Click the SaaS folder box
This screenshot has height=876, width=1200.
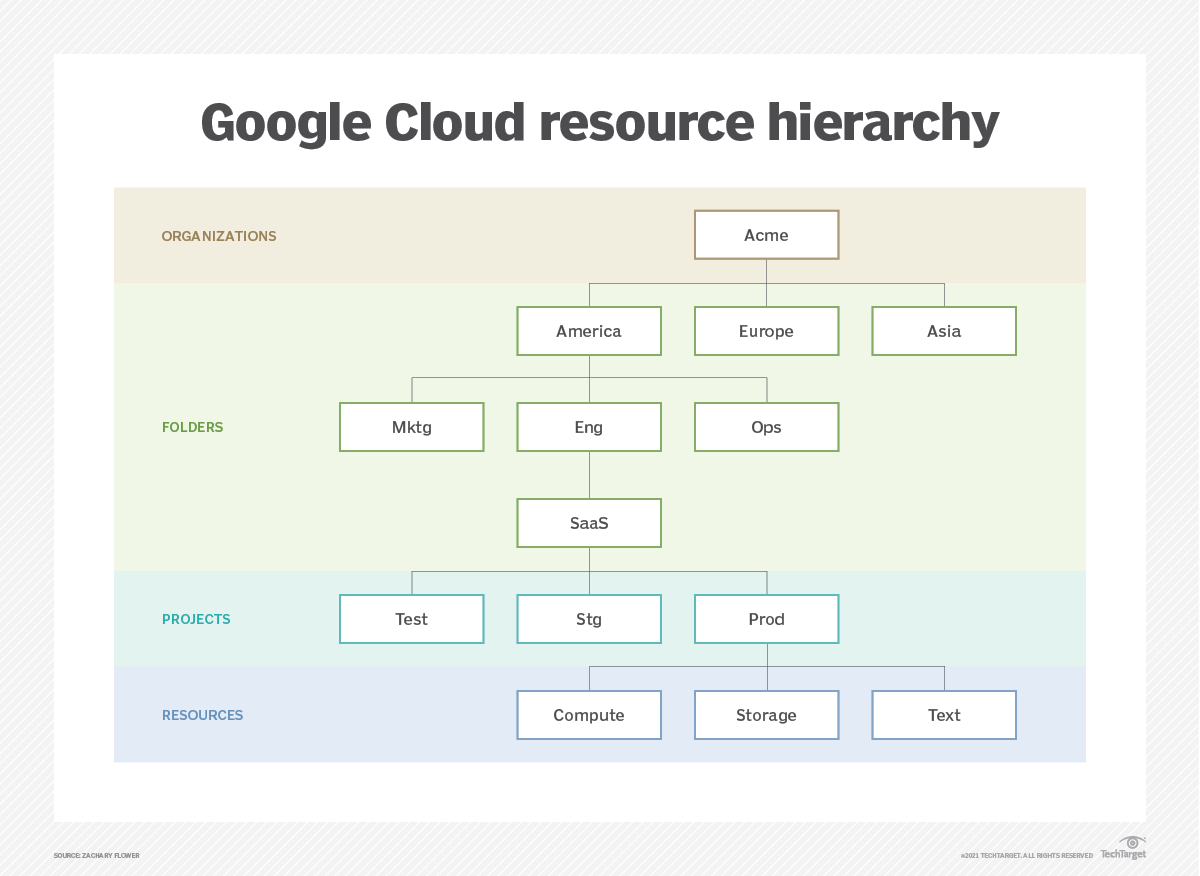click(589, 523)
